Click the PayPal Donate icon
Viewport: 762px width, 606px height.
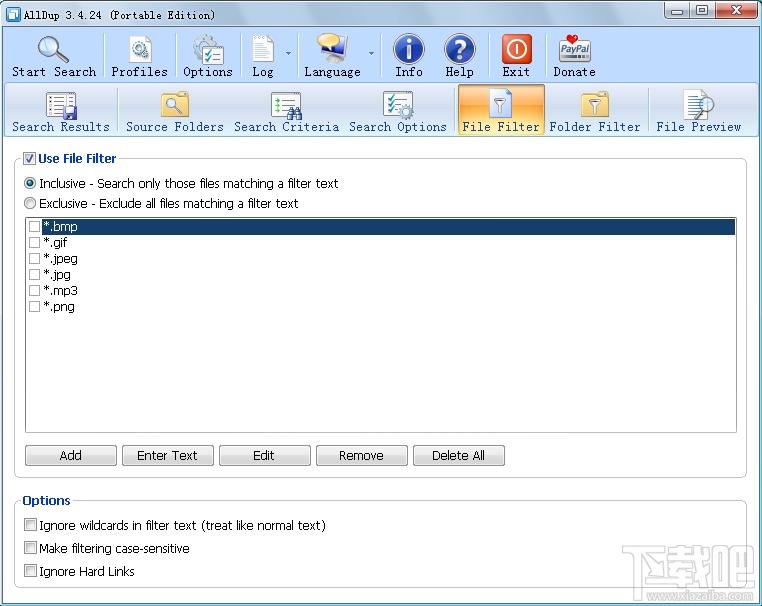[574, 49]
